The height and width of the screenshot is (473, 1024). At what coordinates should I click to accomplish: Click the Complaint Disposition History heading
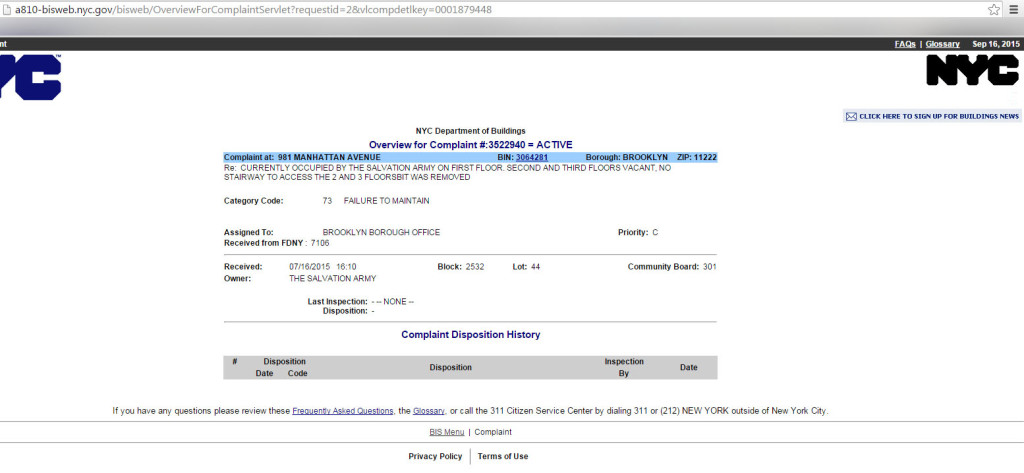click(x=470, y=334)
